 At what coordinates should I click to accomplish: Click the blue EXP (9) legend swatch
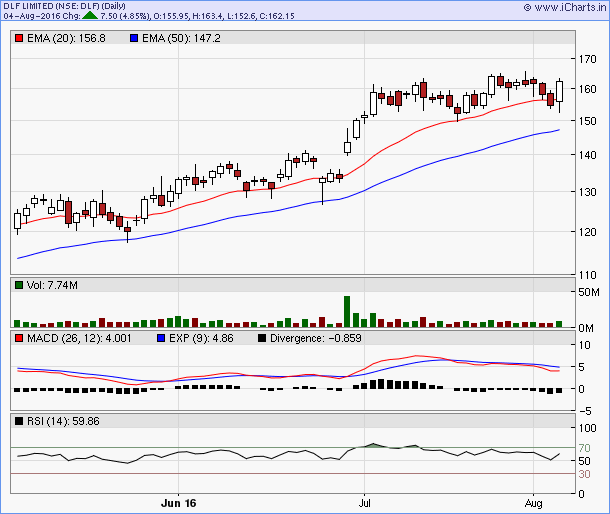(x=161, y=338)
